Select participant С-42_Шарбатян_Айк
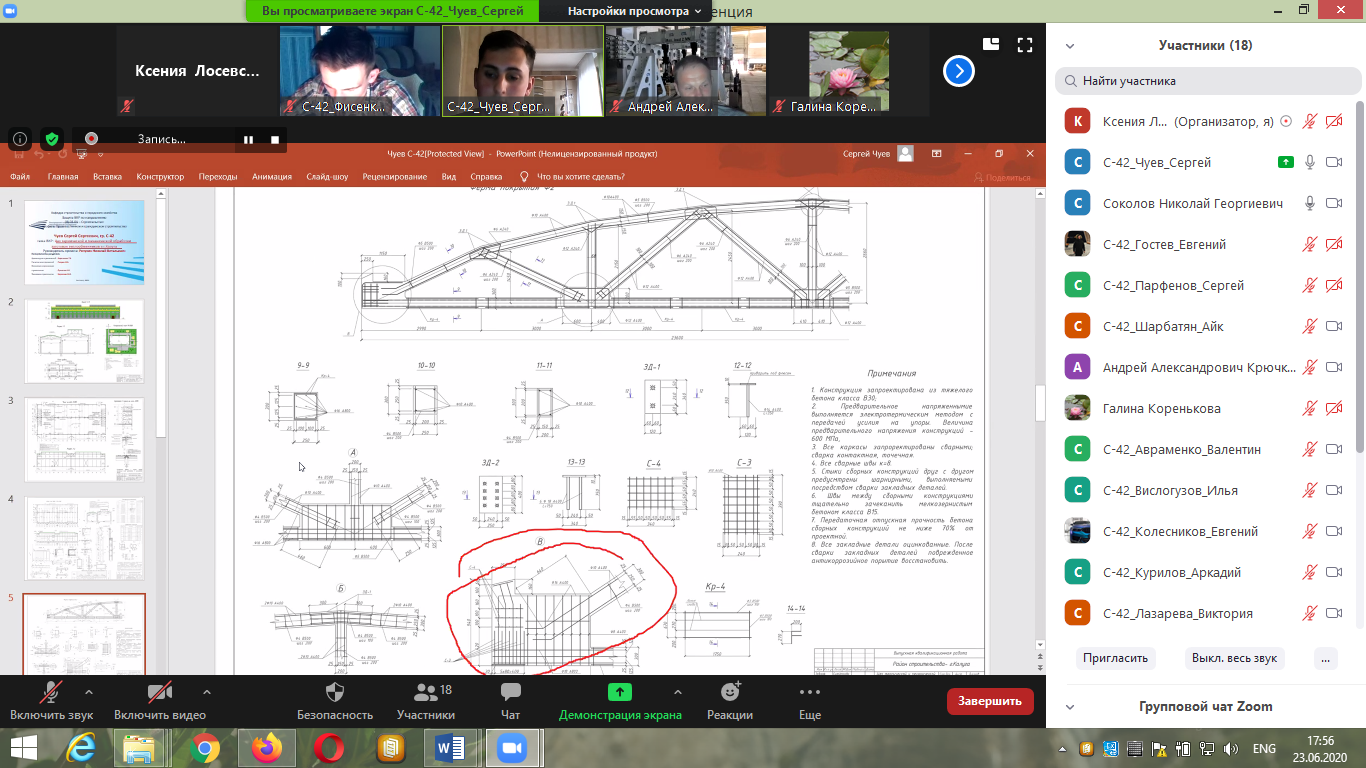 [x=1206, y=326]
